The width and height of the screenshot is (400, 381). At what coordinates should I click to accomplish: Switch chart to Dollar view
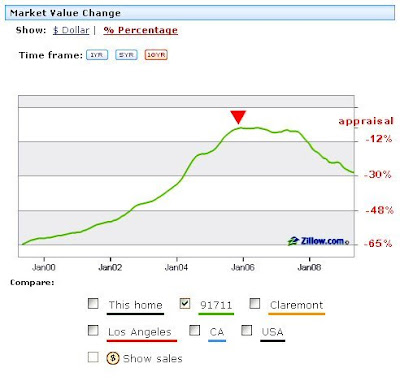coord(71,30)
